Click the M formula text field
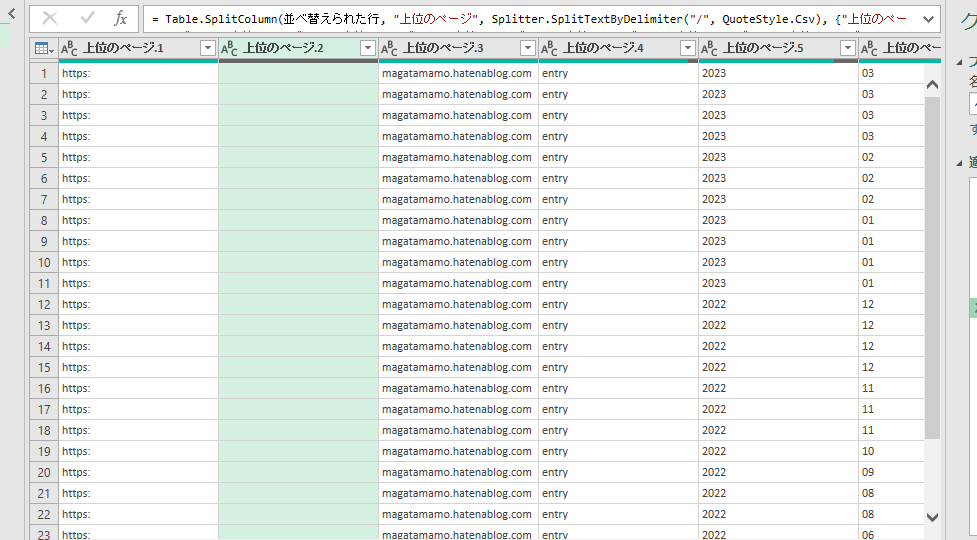The image size is (977, 540). (531, 19)
